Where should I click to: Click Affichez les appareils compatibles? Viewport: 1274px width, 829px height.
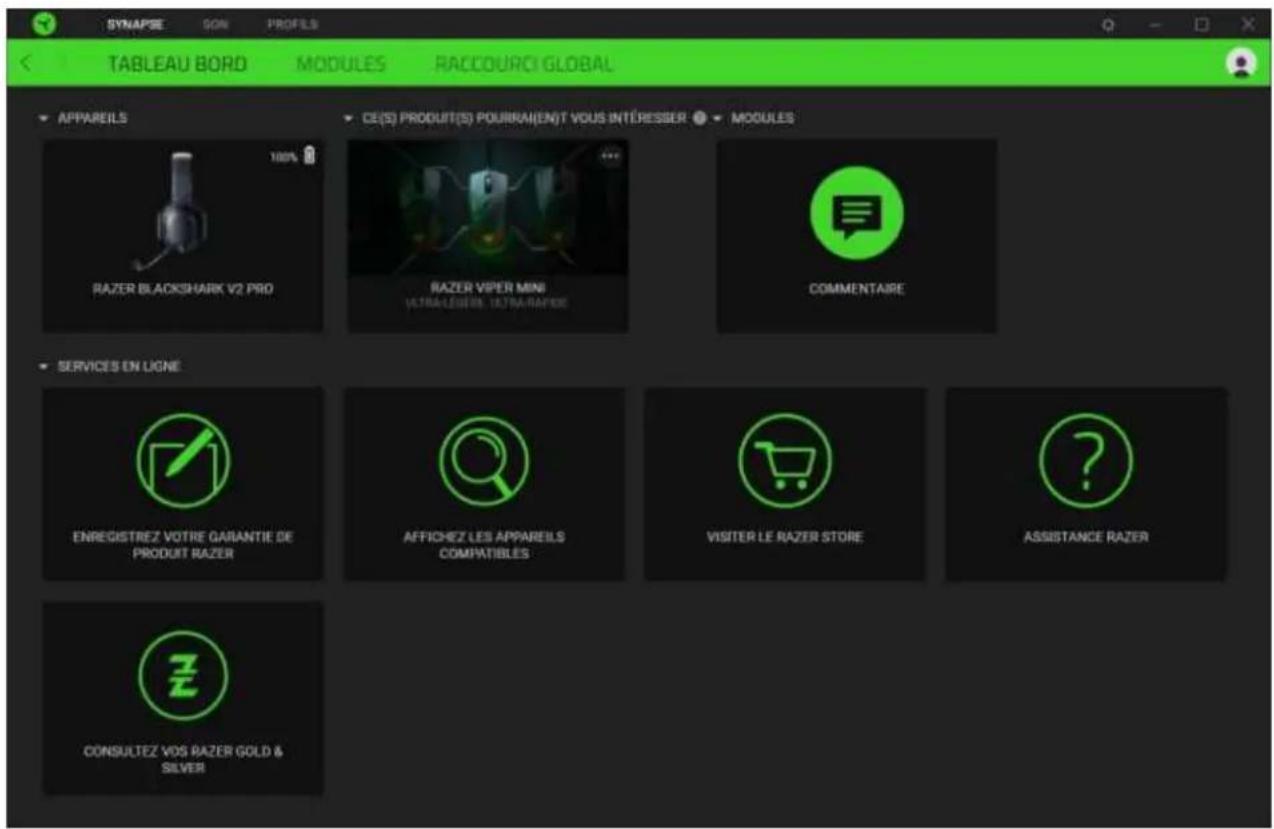(484, 545)
